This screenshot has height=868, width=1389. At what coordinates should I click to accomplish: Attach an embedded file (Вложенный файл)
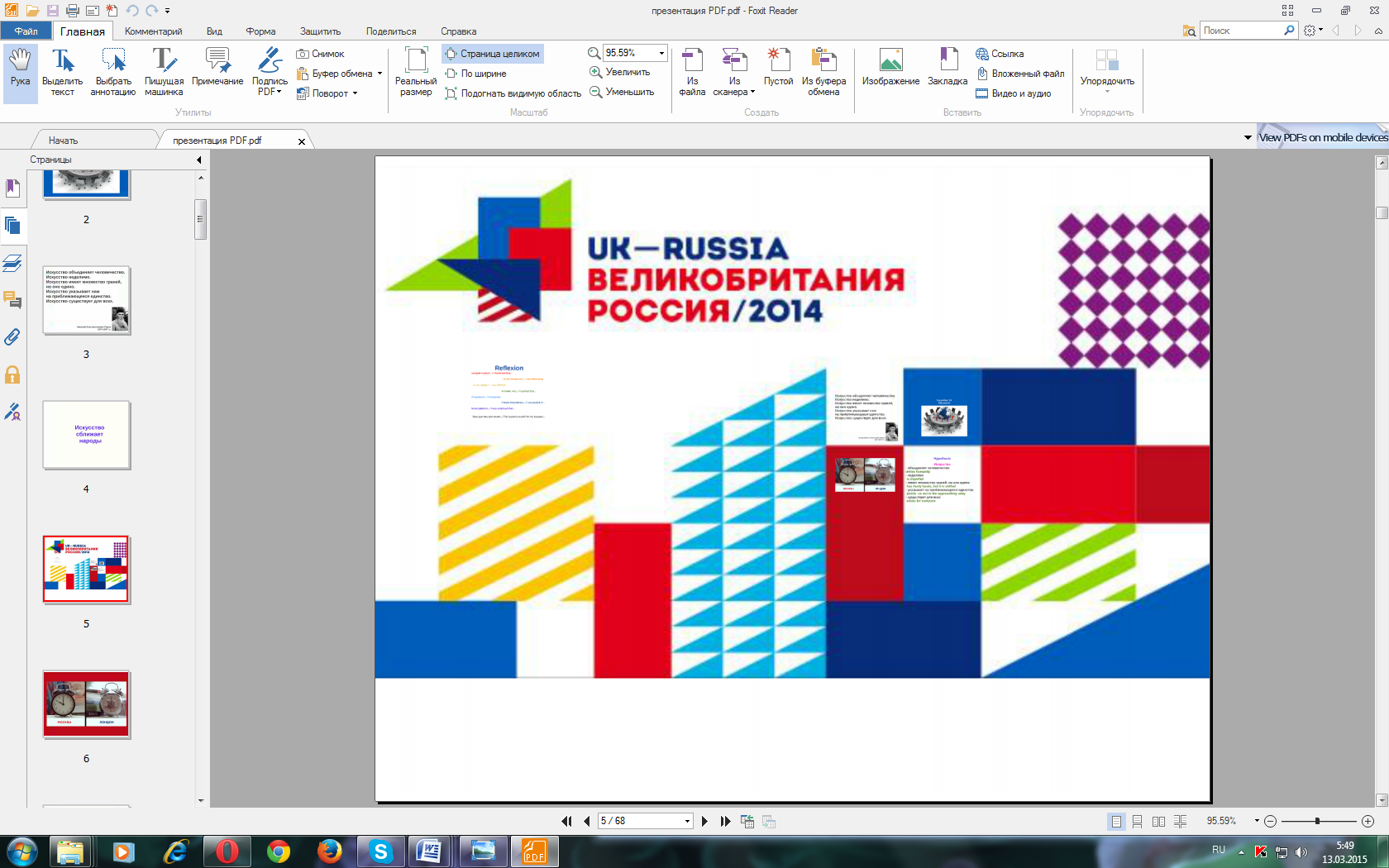coord(1020,74)
